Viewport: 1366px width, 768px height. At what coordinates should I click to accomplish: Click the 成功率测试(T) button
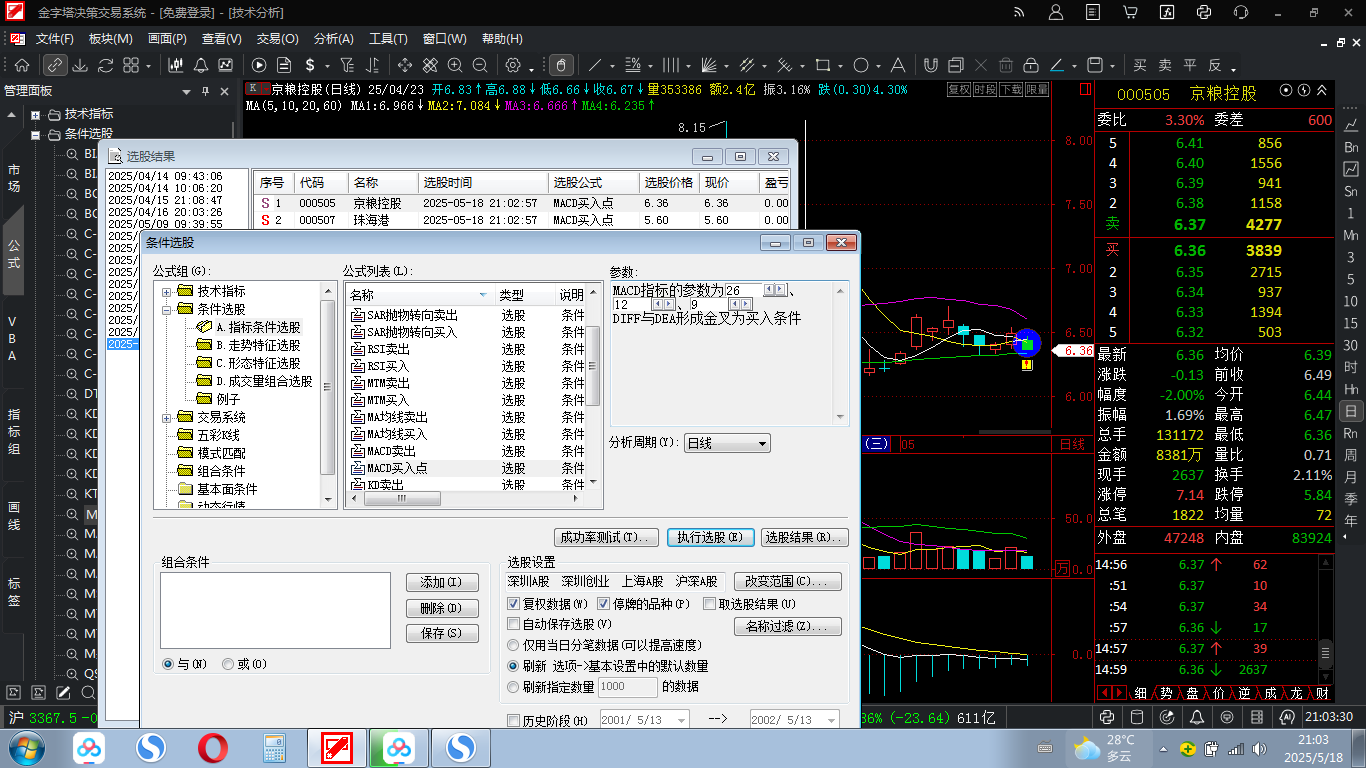point(607,537)
